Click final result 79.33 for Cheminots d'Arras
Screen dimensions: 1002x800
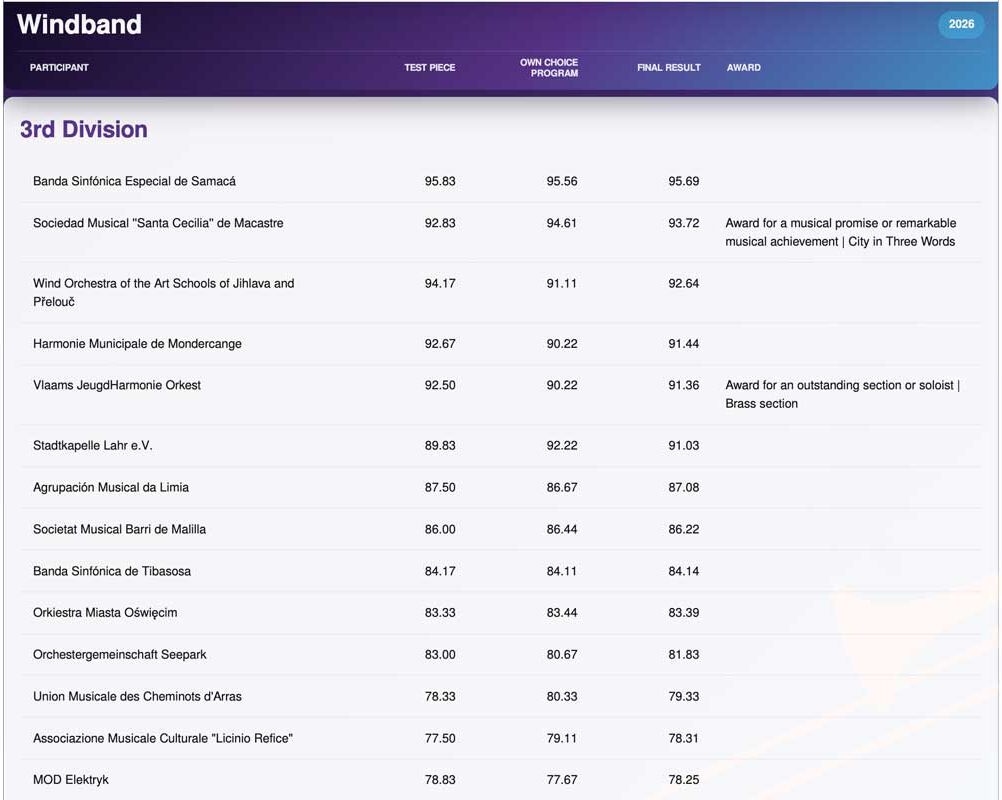[x=683, y=696]
